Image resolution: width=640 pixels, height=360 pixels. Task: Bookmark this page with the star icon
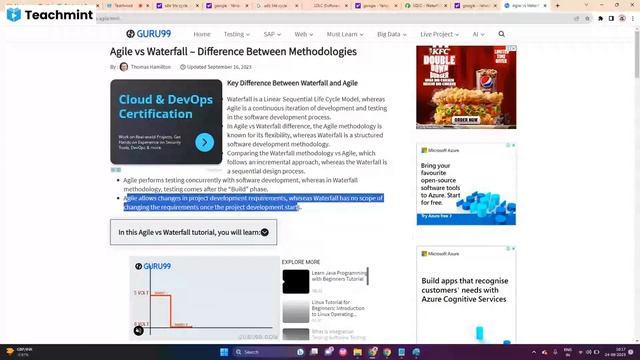(587, 18)
